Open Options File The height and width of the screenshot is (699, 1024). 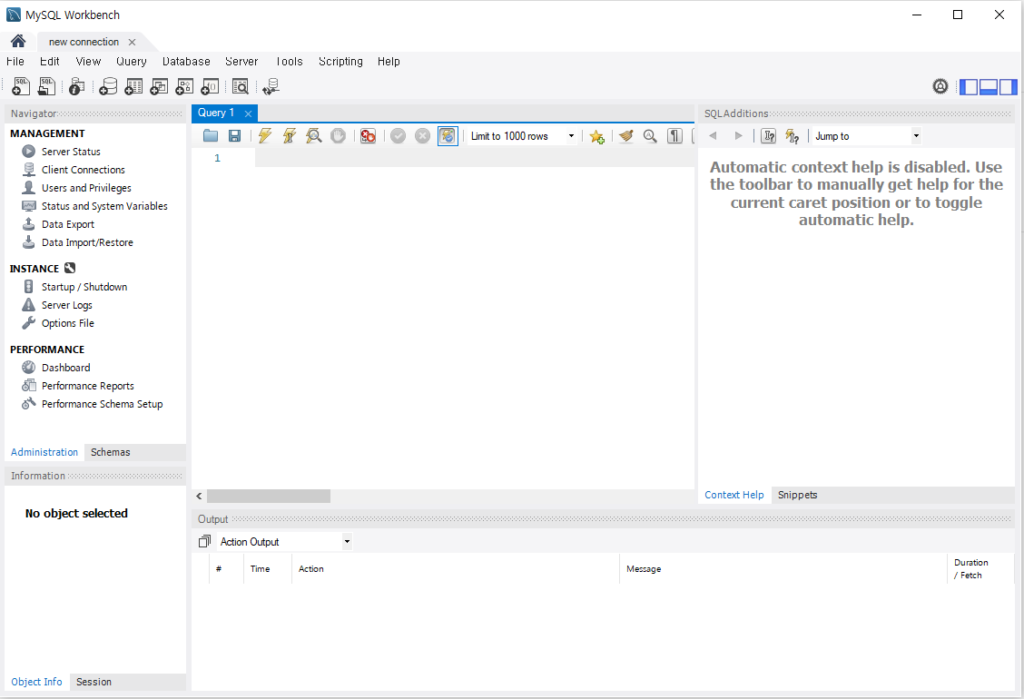click(x=67, y=323)
